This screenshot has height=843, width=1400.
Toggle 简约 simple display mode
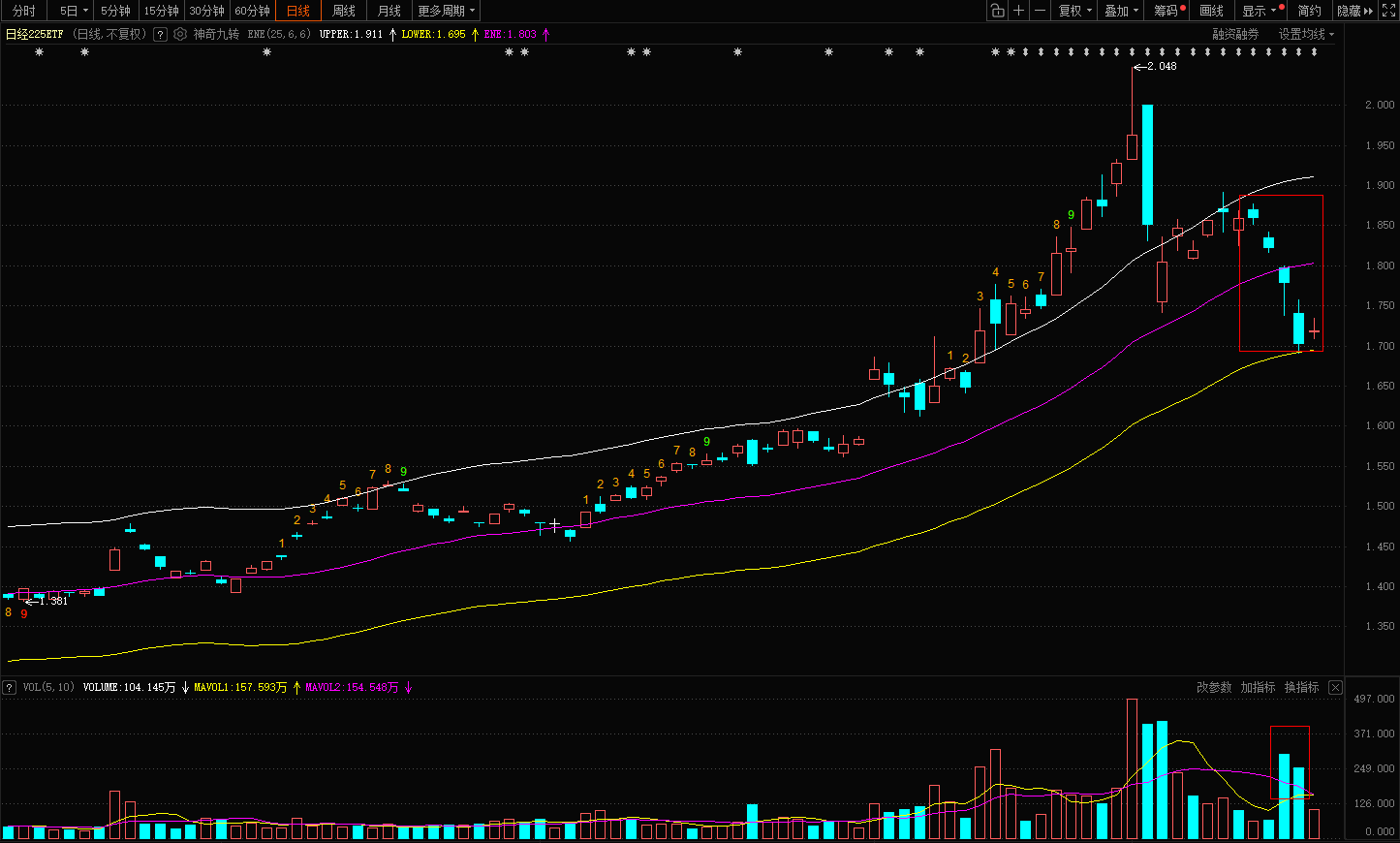click(x=1309, y=11)
